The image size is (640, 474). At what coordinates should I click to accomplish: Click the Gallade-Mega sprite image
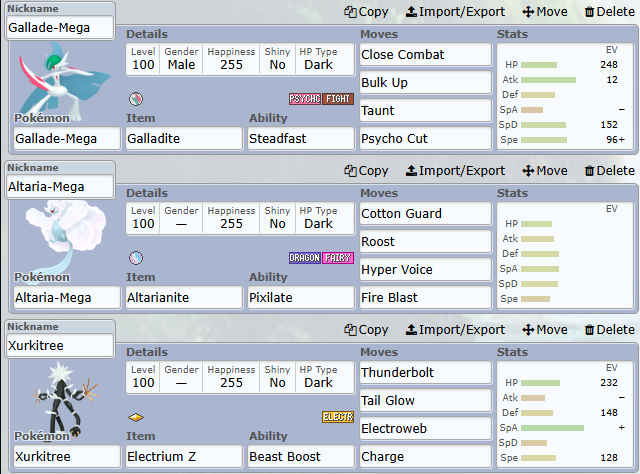click(64, 82)
